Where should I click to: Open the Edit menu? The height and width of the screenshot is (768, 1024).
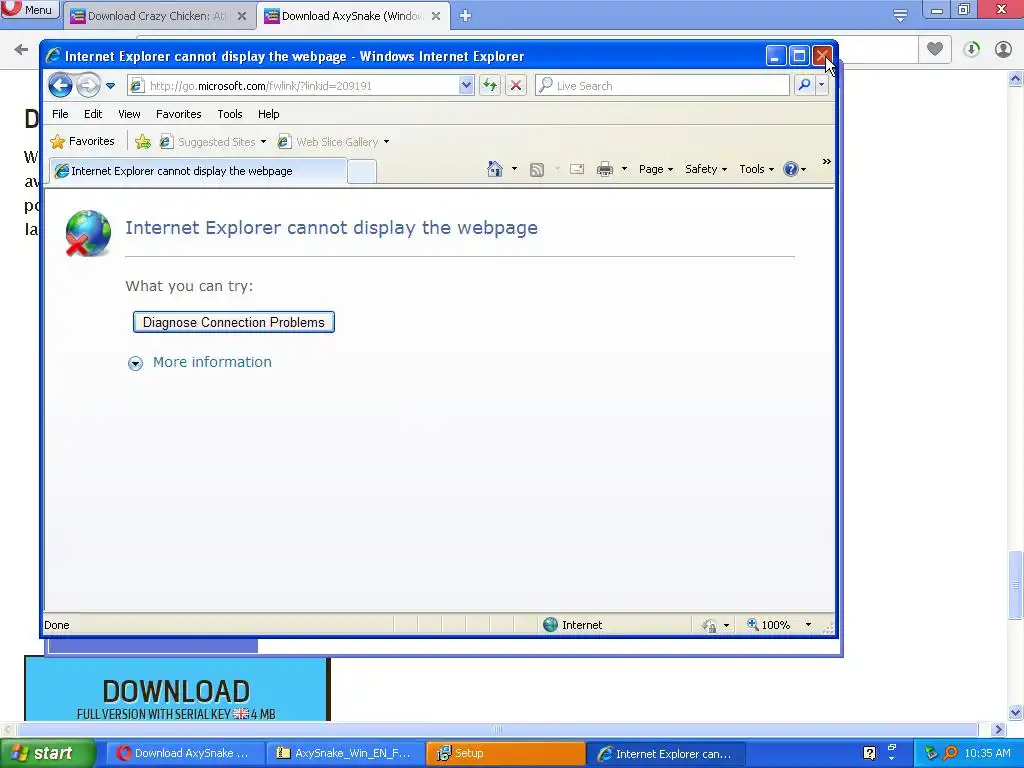93,114
